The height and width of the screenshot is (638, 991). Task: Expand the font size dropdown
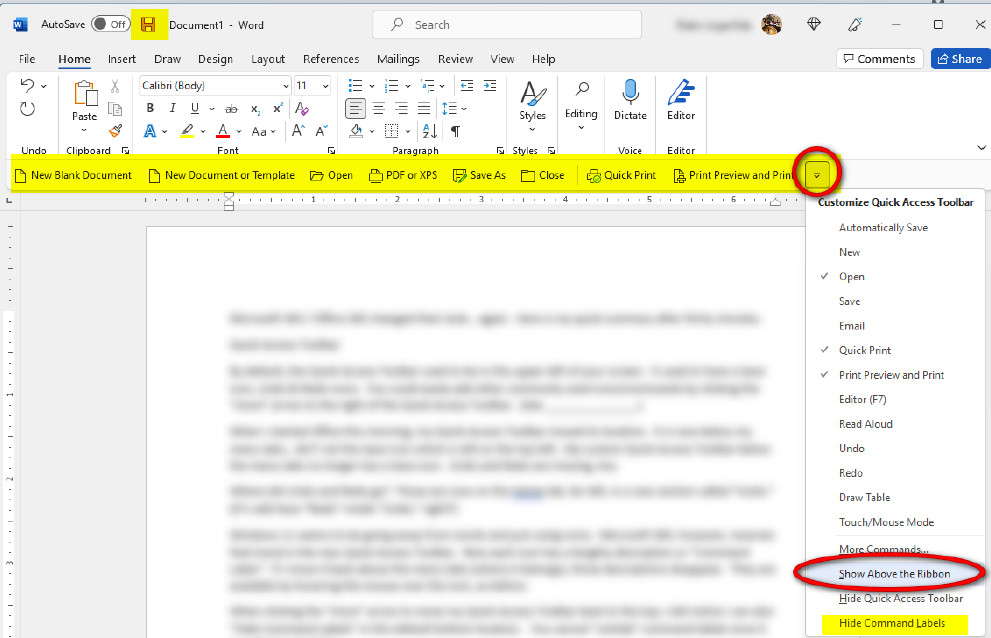pos(326,86)
